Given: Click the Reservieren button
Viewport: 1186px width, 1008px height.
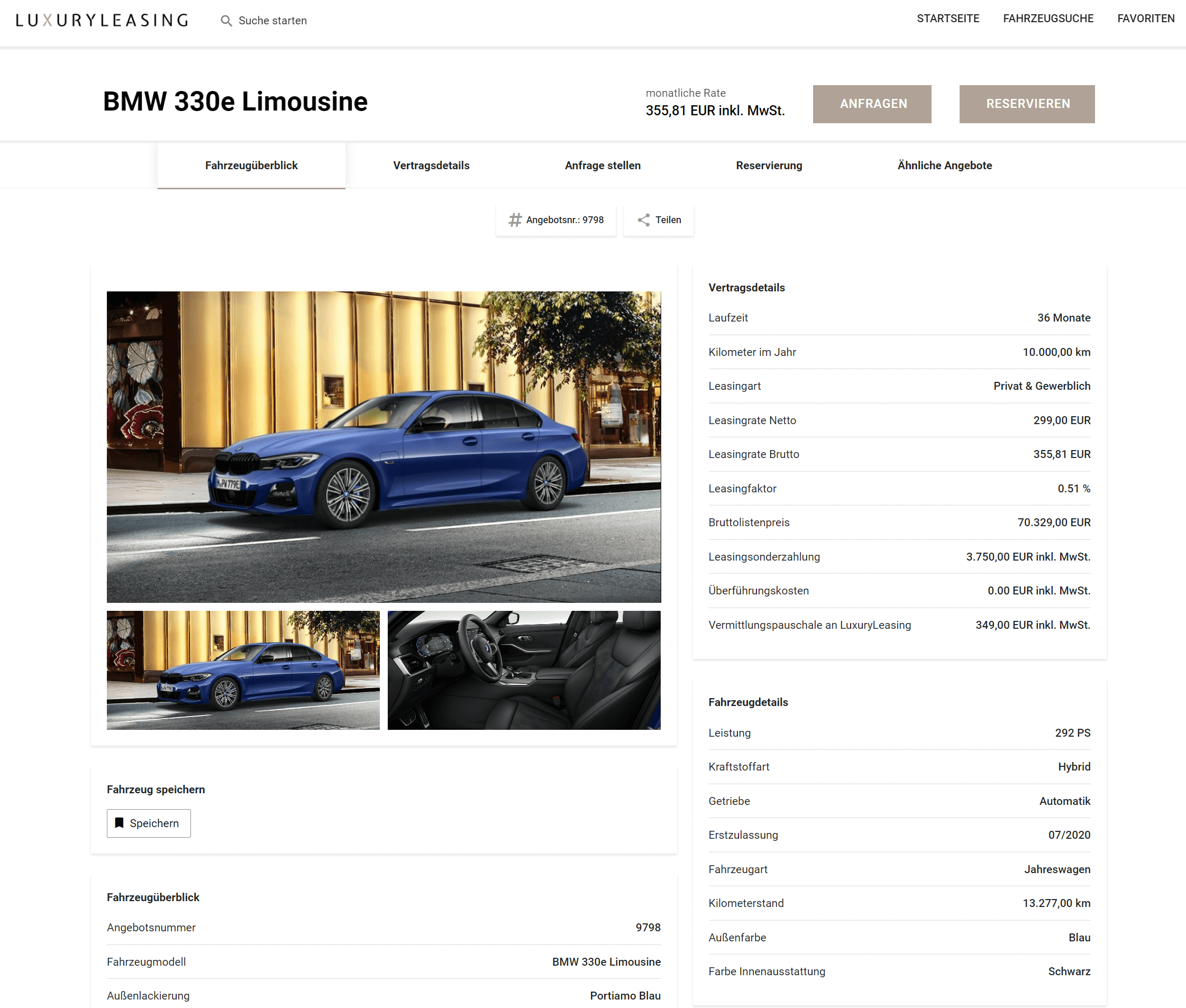Looking at the screenshot, I should click(1027, 104).
